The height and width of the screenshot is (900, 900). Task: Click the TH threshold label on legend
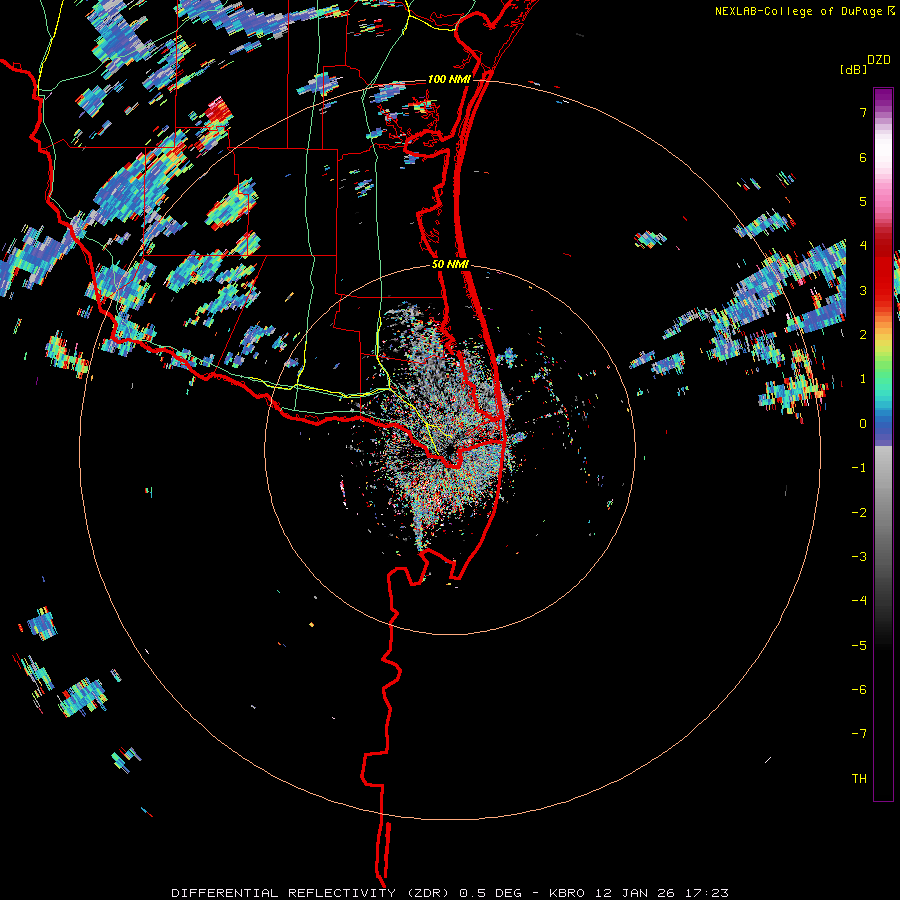(x=859, y=779)
